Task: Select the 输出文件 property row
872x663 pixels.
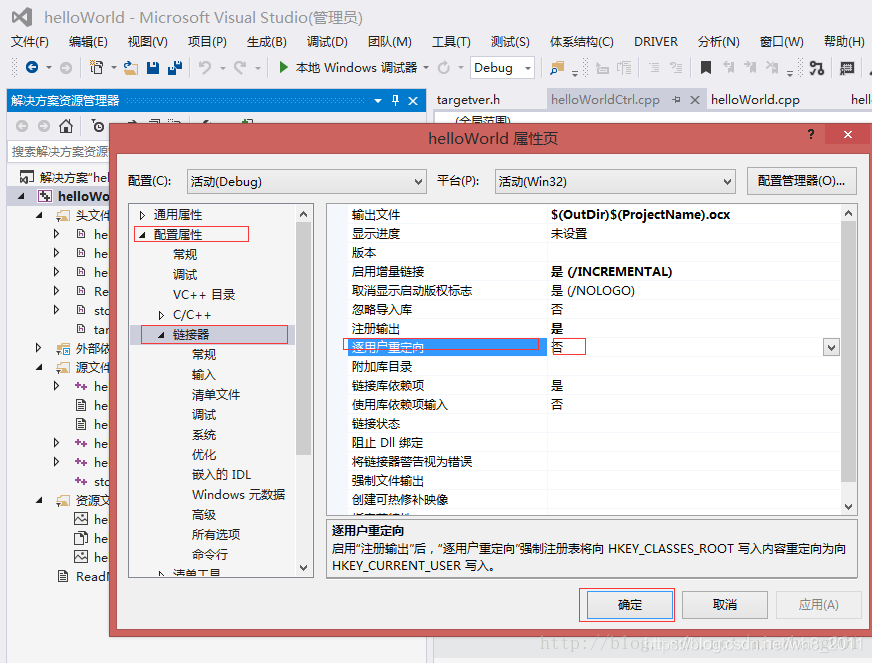Action: coord(594,215)
